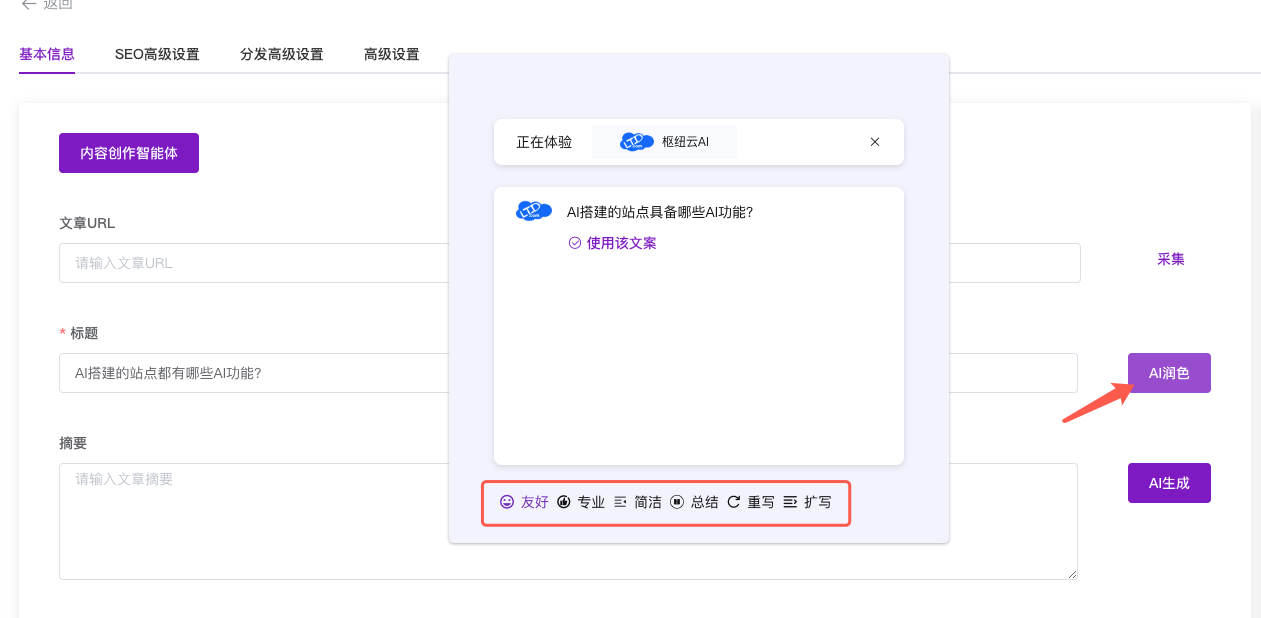Apply the suggestion via 使用该文案
Viewport: 1261px width, 618px height.
[612, 243]
